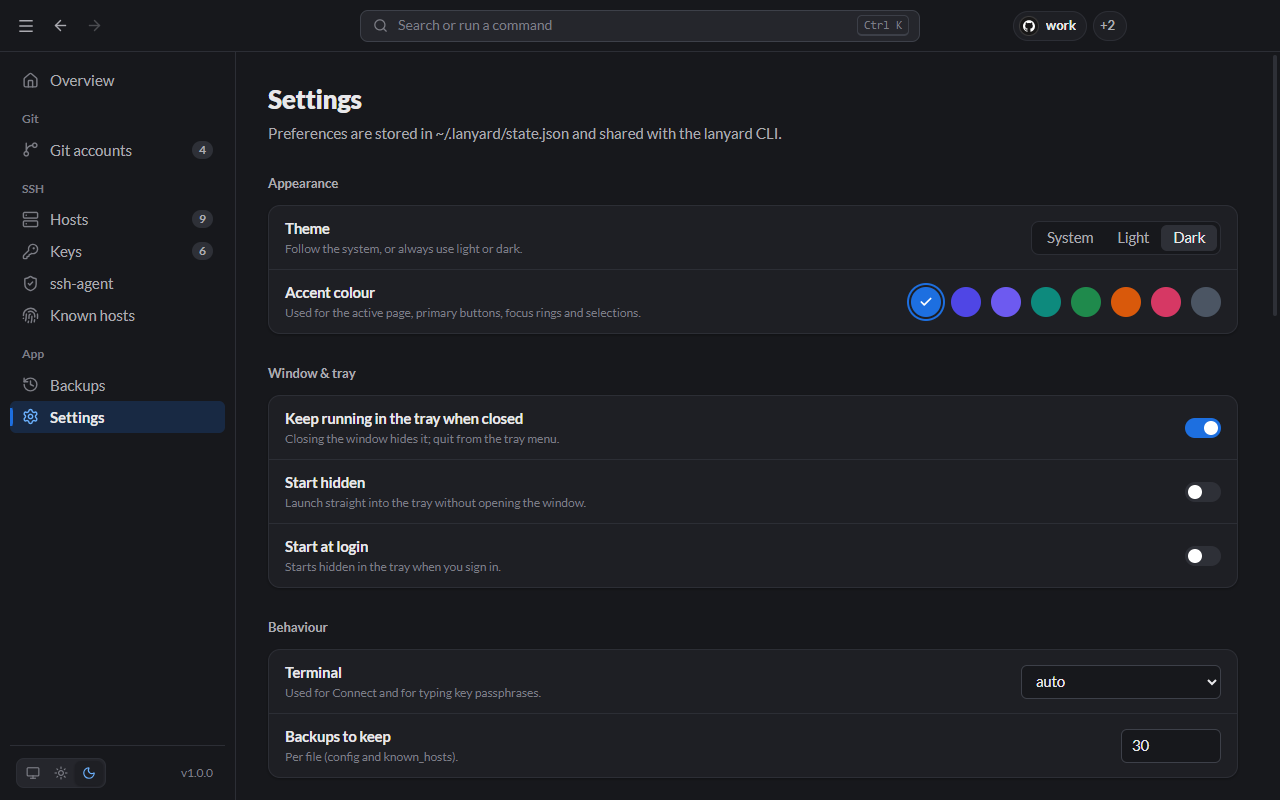This screenshot has height=800, width=1280.
Task: Choose the pink accent colour
Action: coord(1166,302)
